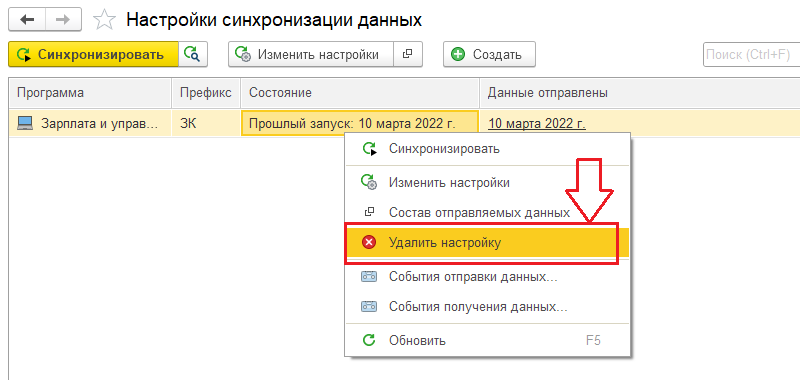Open События получения данных... from context menu
Viewport: 800px width, 380px height.
(x=488, y=307)
